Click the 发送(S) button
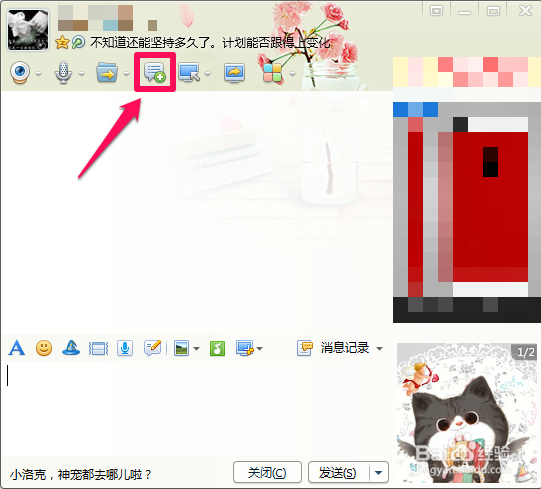This screenshot has width=541, height=489. pos(338,472)
